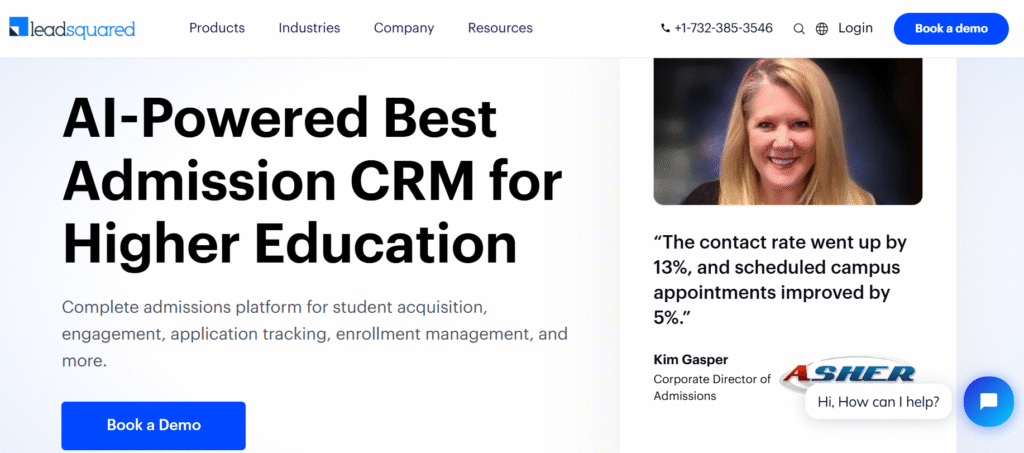Expand the Company menu
1024x453 pixels.
404,28
